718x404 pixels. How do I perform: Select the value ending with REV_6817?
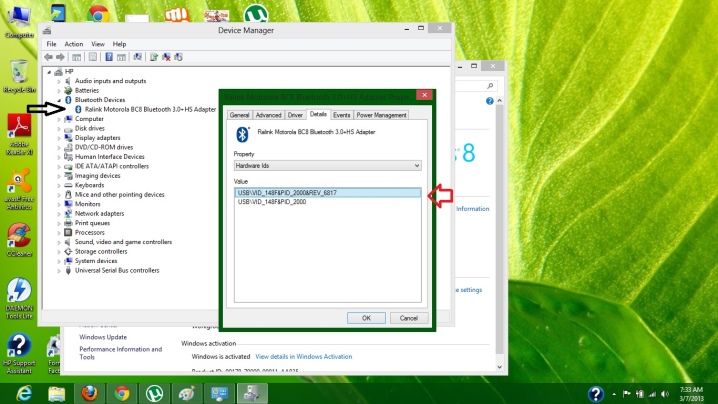coord(327,193)
